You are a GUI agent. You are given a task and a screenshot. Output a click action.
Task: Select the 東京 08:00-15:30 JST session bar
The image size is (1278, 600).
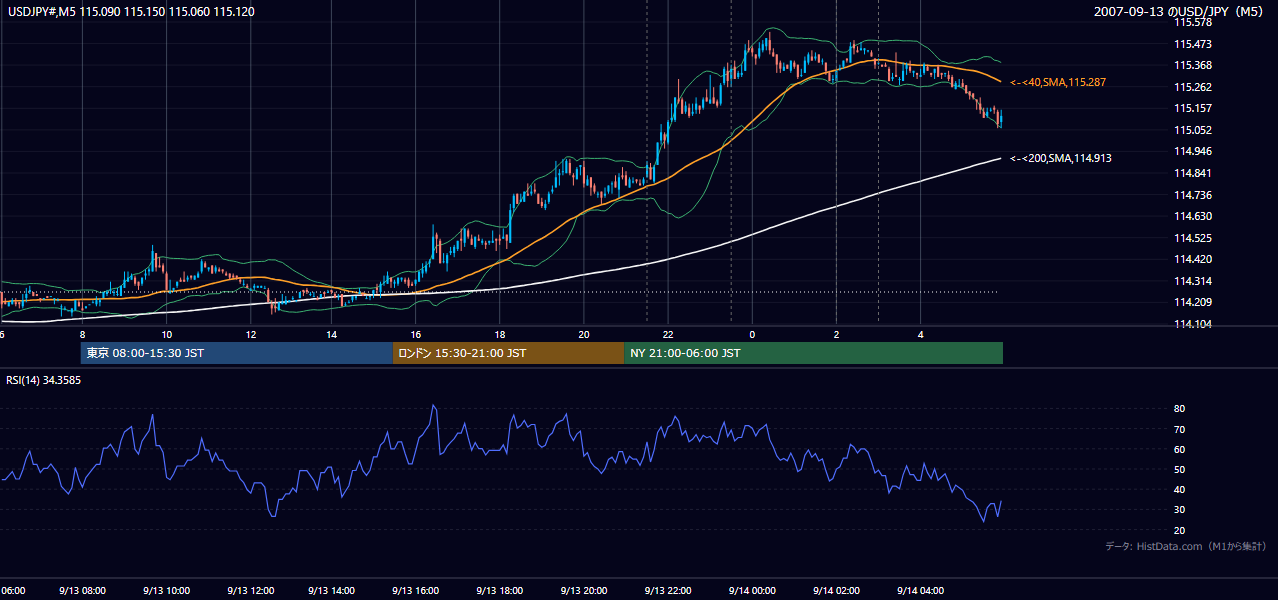click(x=236, y=353)
